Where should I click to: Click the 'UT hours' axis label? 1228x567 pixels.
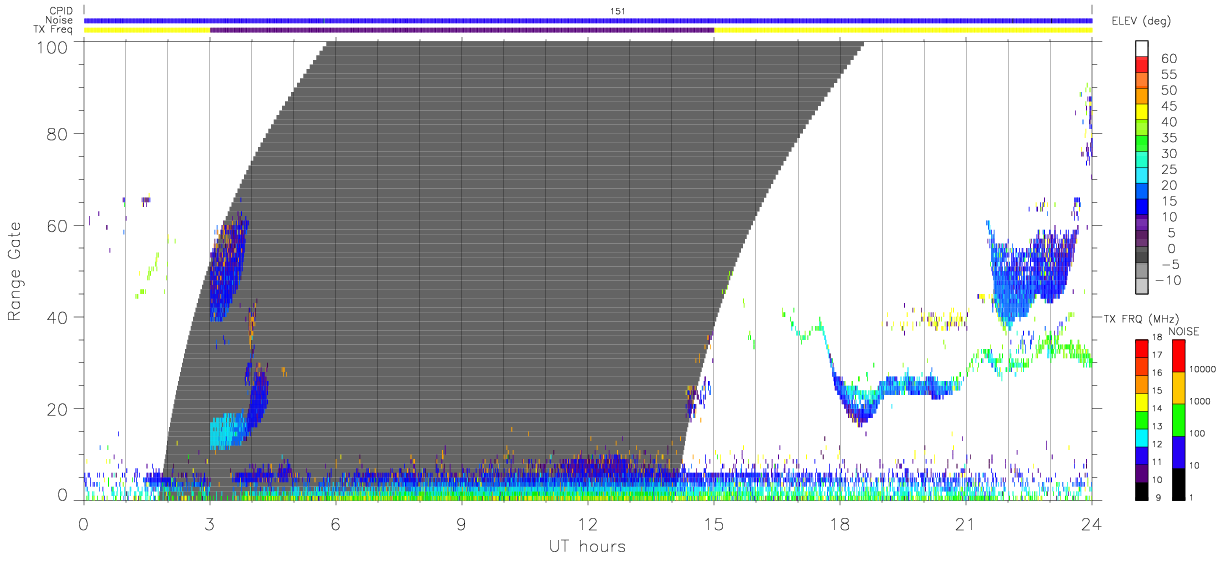click(587, 546)
